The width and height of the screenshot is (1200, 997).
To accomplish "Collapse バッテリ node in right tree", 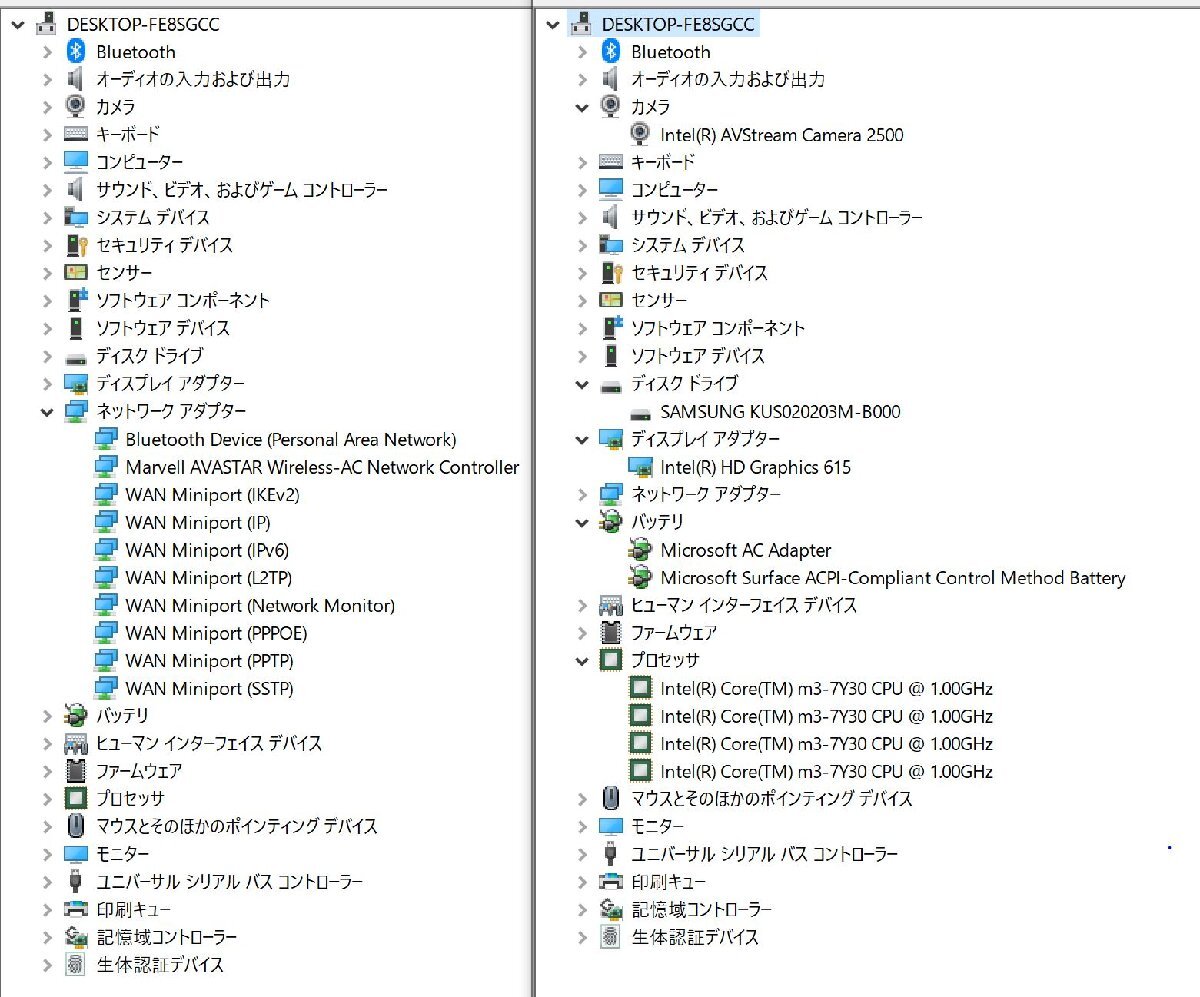I will coord(582,522).
